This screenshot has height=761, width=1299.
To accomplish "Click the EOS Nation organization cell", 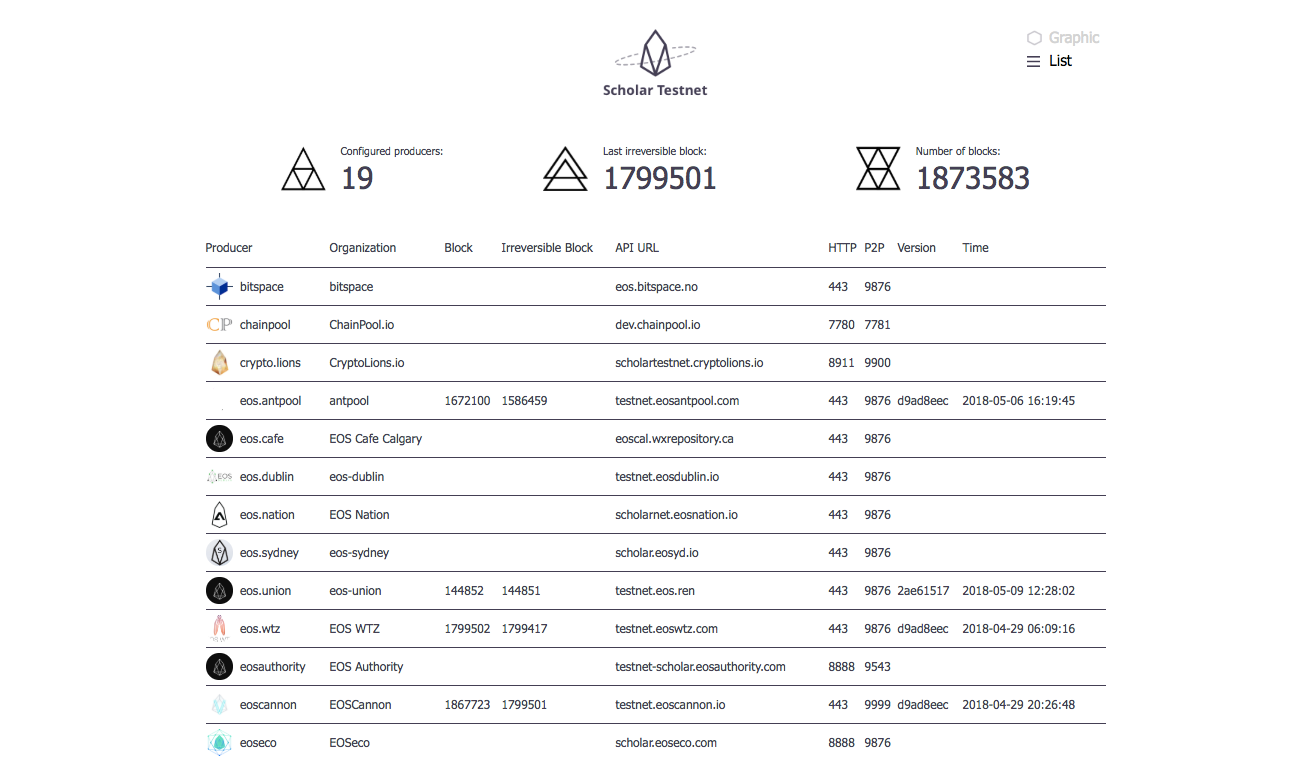I will point(359,515).
